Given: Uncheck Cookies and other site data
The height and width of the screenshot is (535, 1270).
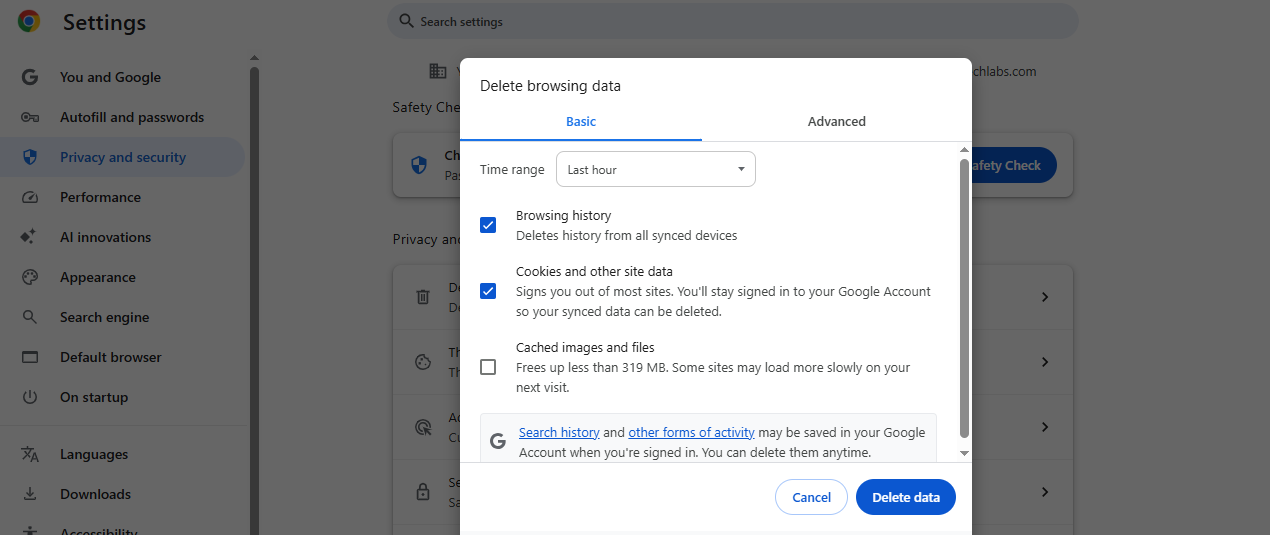Looking at the screenshot, I should [488, 291].
